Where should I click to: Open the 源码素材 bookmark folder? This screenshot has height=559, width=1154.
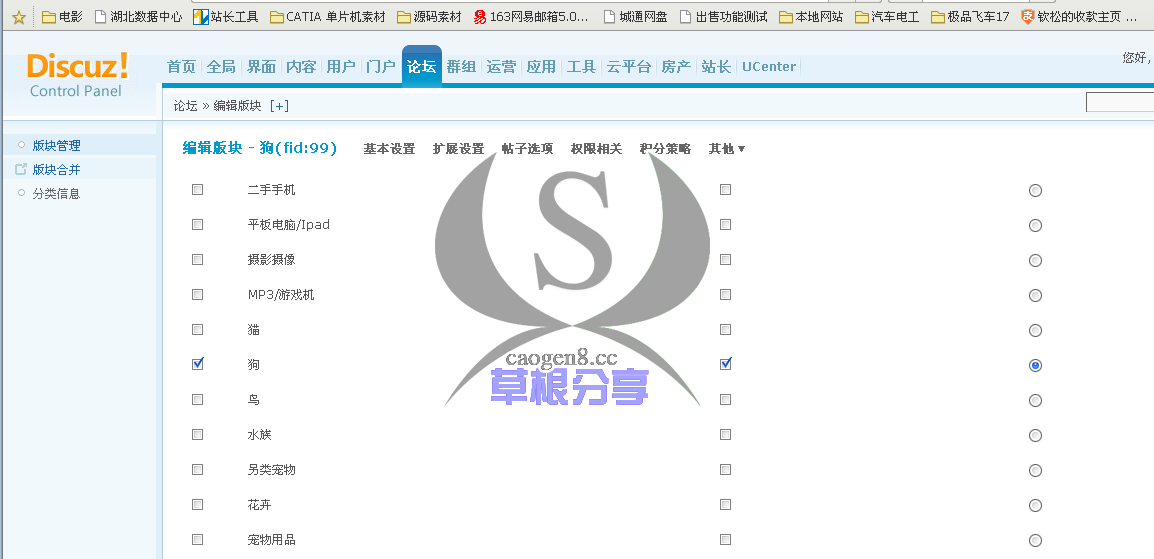coord(429,17)
